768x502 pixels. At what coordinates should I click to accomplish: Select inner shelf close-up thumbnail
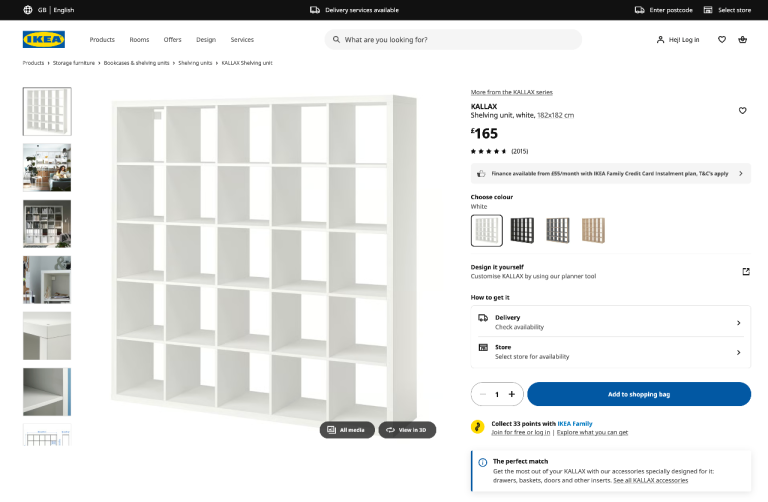pyautogui.click(x=47, y=392)
